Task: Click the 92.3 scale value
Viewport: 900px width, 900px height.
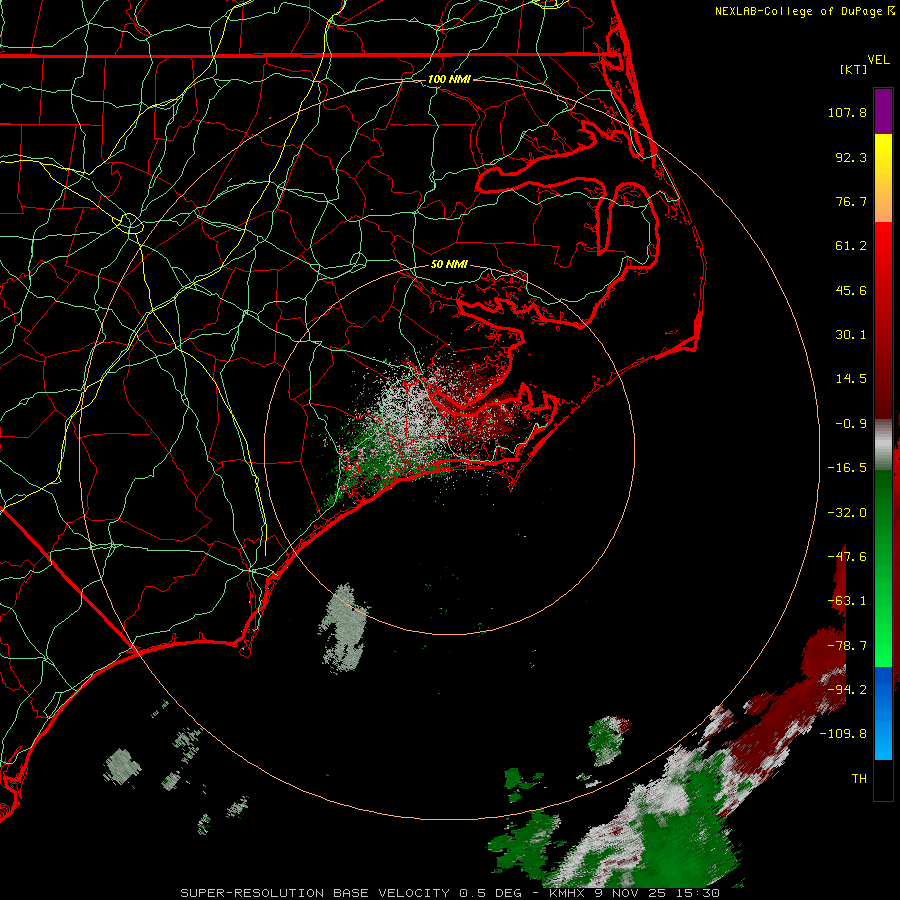Action: (x=851, y=157)
